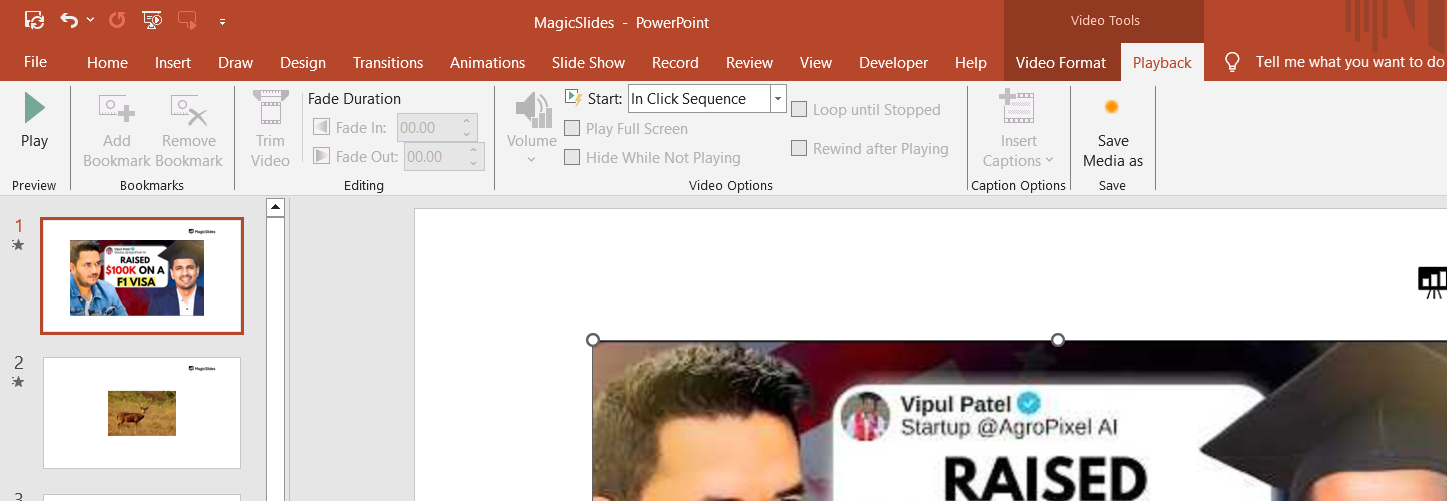Image resolution: width=1447 pixels, height=501 pixels.
Task: Click the greyed comment icon in the Quick Access Toolbar
Action: [187, 20]
